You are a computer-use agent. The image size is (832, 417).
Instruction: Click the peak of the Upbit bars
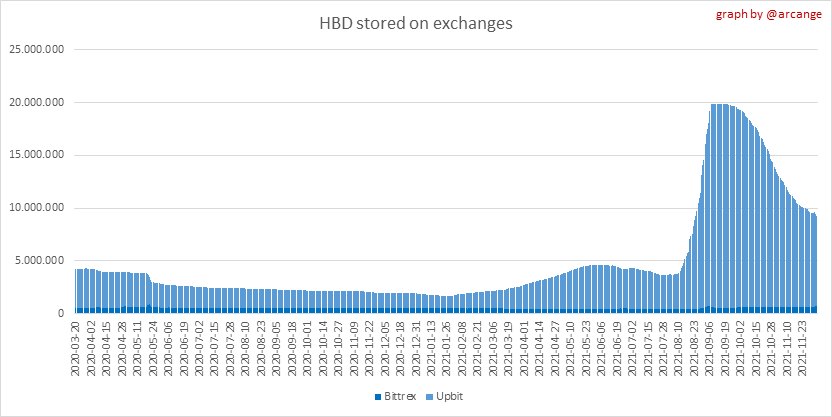[x=718, y=110]
